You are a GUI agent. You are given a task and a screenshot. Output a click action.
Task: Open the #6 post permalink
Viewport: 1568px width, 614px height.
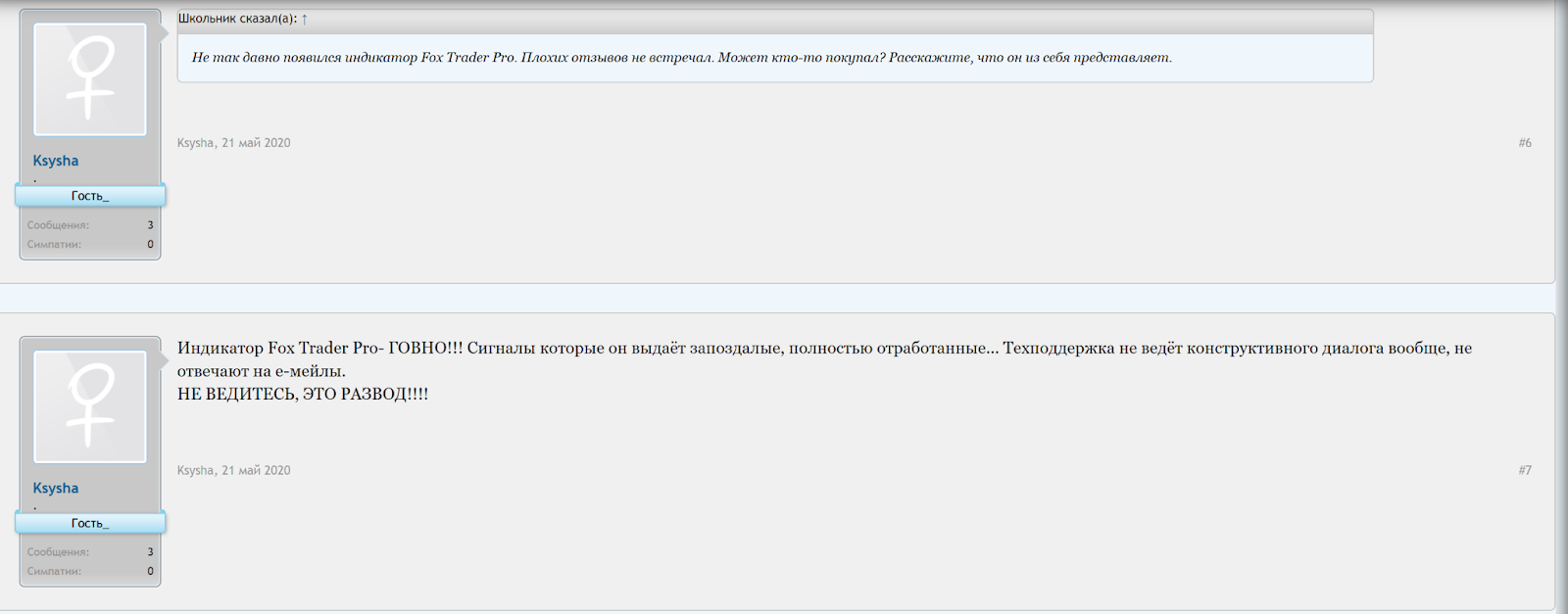point(1525,143)
